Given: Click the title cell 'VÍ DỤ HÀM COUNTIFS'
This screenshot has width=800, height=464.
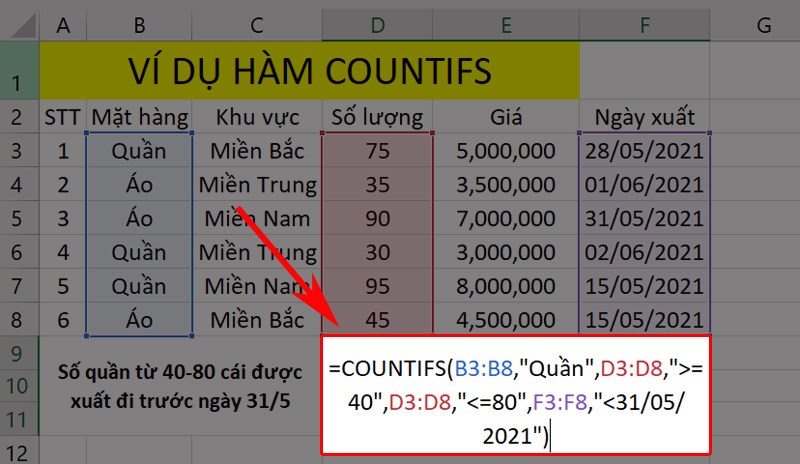Looking at the screenshot, I should click(310, 70).
